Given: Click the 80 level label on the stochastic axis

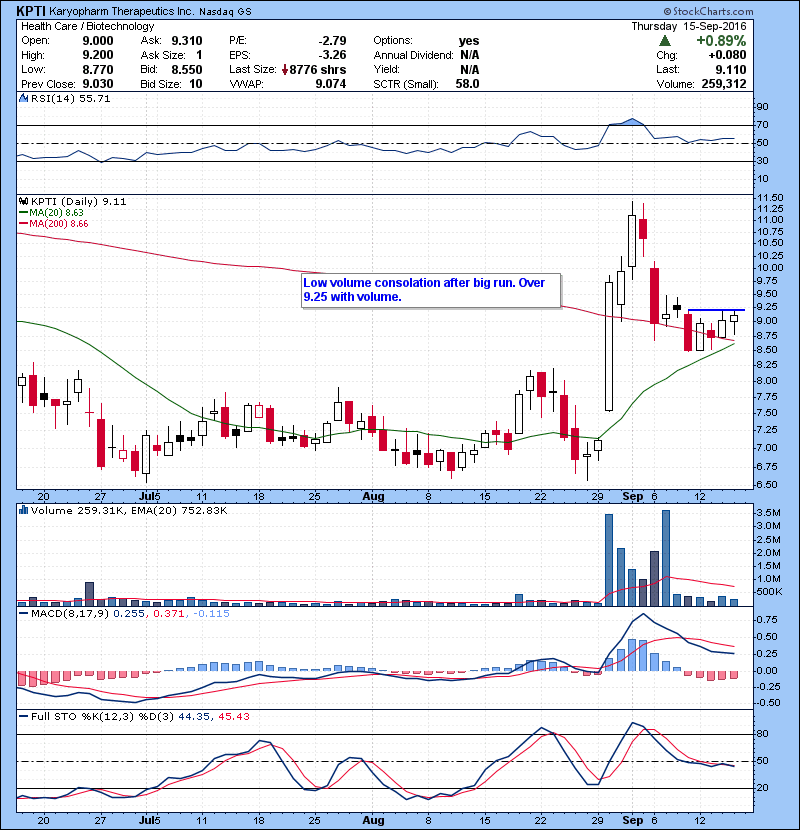Looking at the screenshot, I should coord(763,734).
